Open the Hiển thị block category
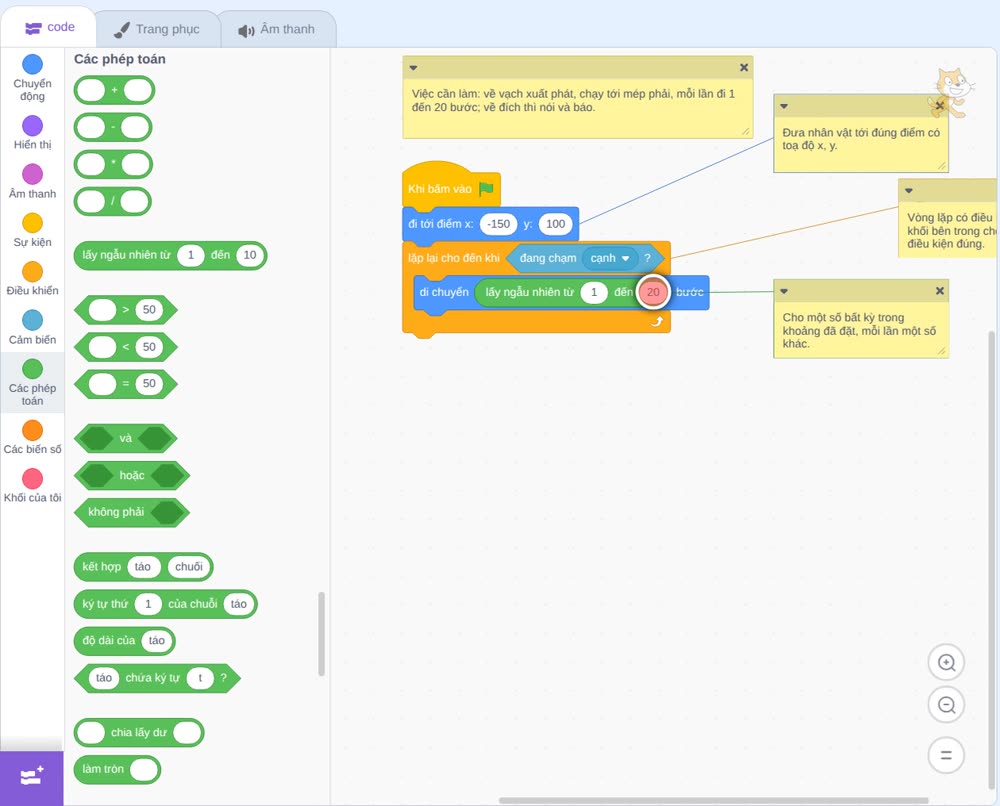Image resolution: width=1000 pixels, height=806 pixels. click(33, 133)
